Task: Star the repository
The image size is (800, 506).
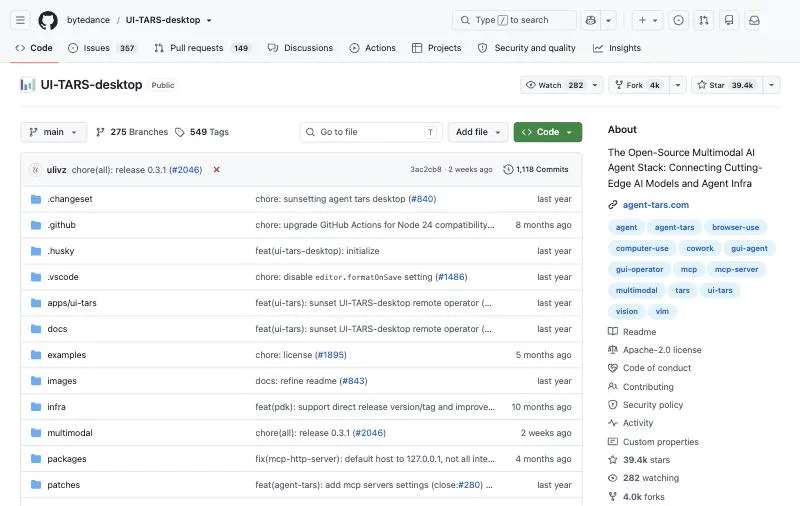Action: click(727, 85)
